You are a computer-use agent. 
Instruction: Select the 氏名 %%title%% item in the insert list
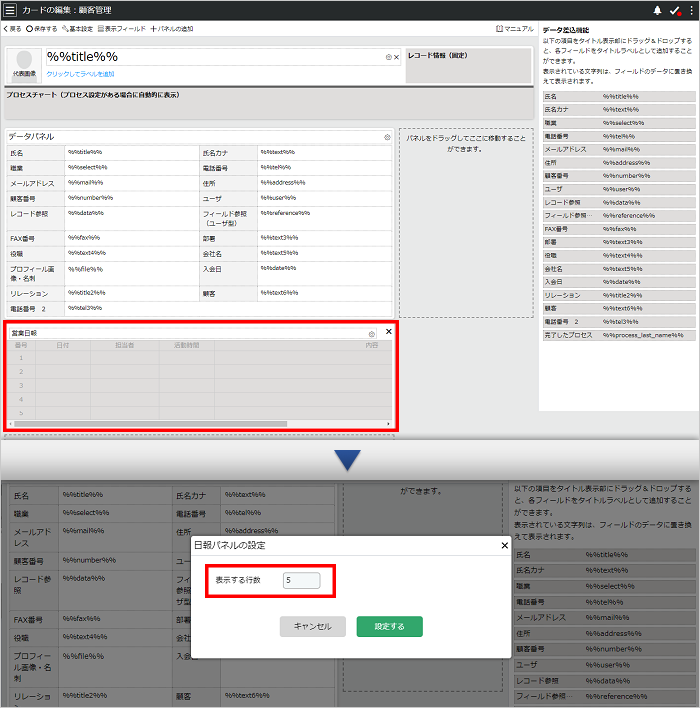pos(619,97)
